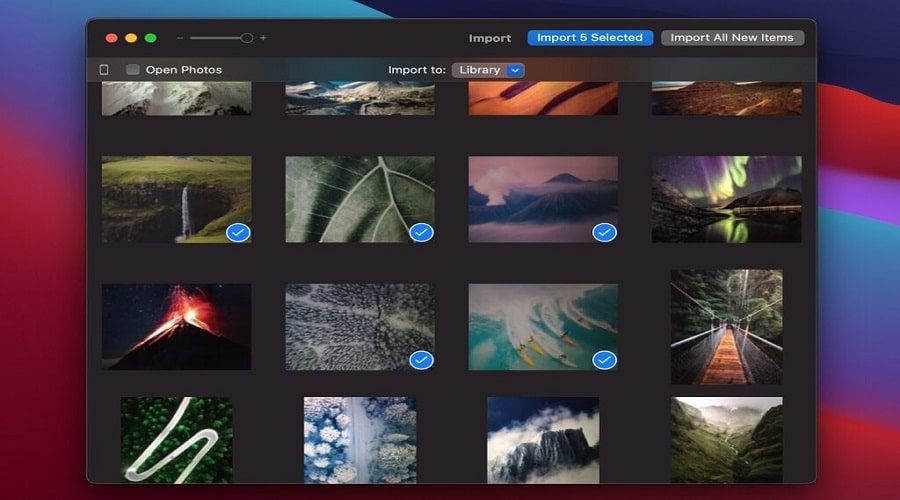The height and width of the screenshot is (500, 900).
Task: Click the plus icon to enlarge thumbnails
Action: pyautogui.click(x=263, y=38)
